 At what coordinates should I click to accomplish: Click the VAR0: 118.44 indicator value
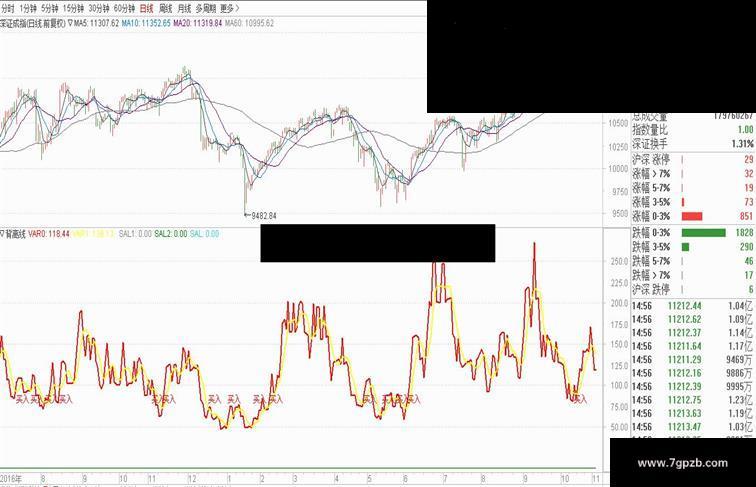49,234
